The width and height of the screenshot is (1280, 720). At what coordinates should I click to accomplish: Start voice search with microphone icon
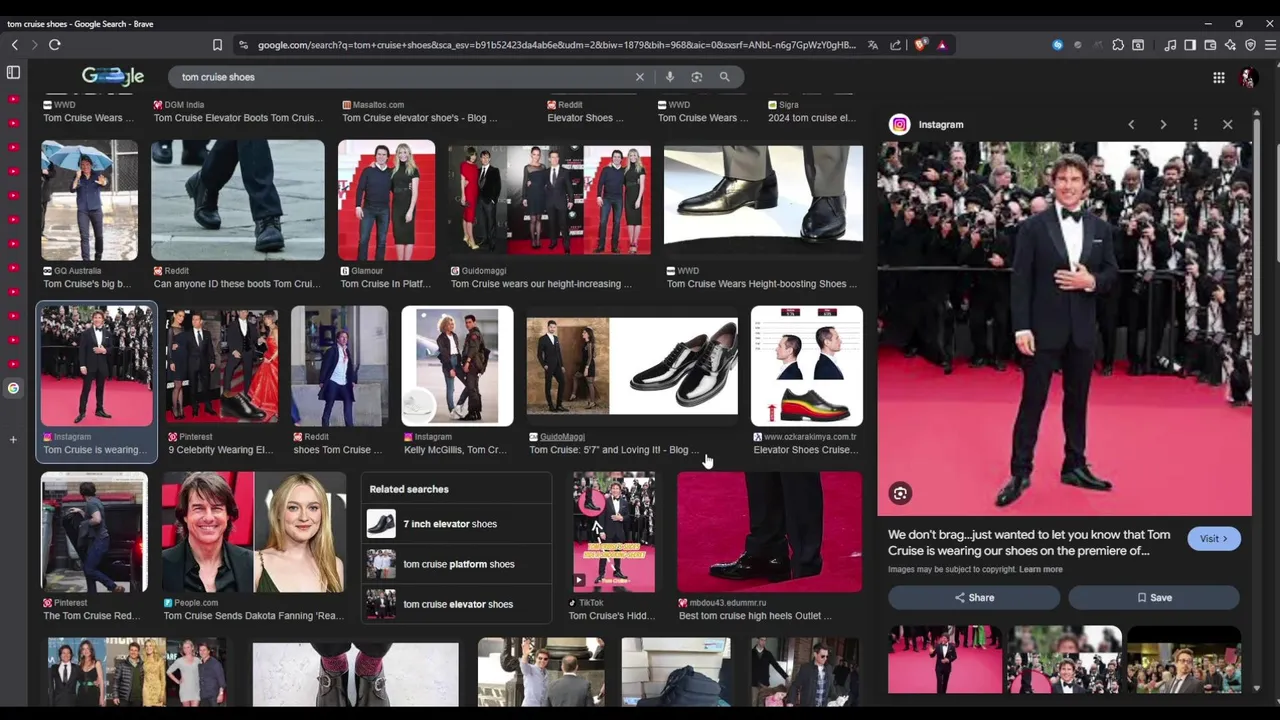(670, 77)
